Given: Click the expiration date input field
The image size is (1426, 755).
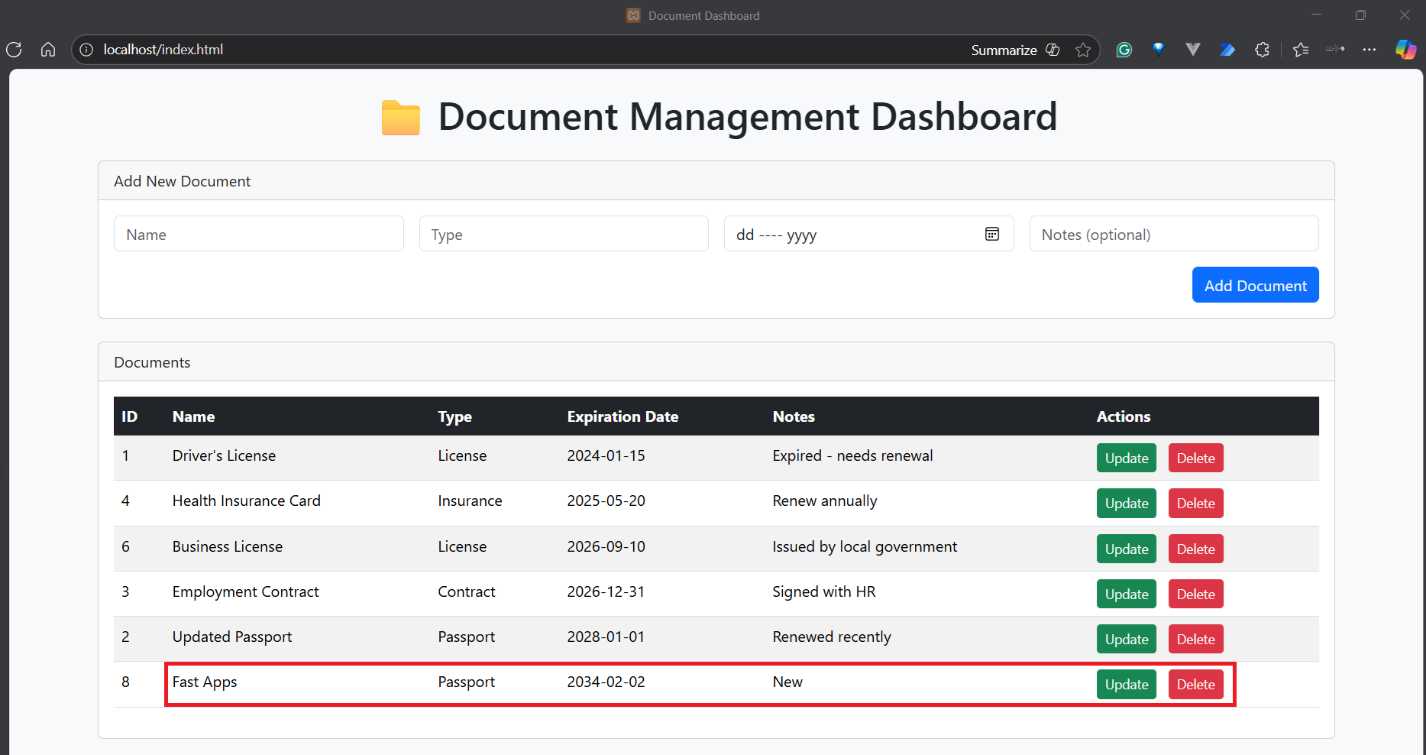Looking at the screenshot, I should [x=869, y=234].
